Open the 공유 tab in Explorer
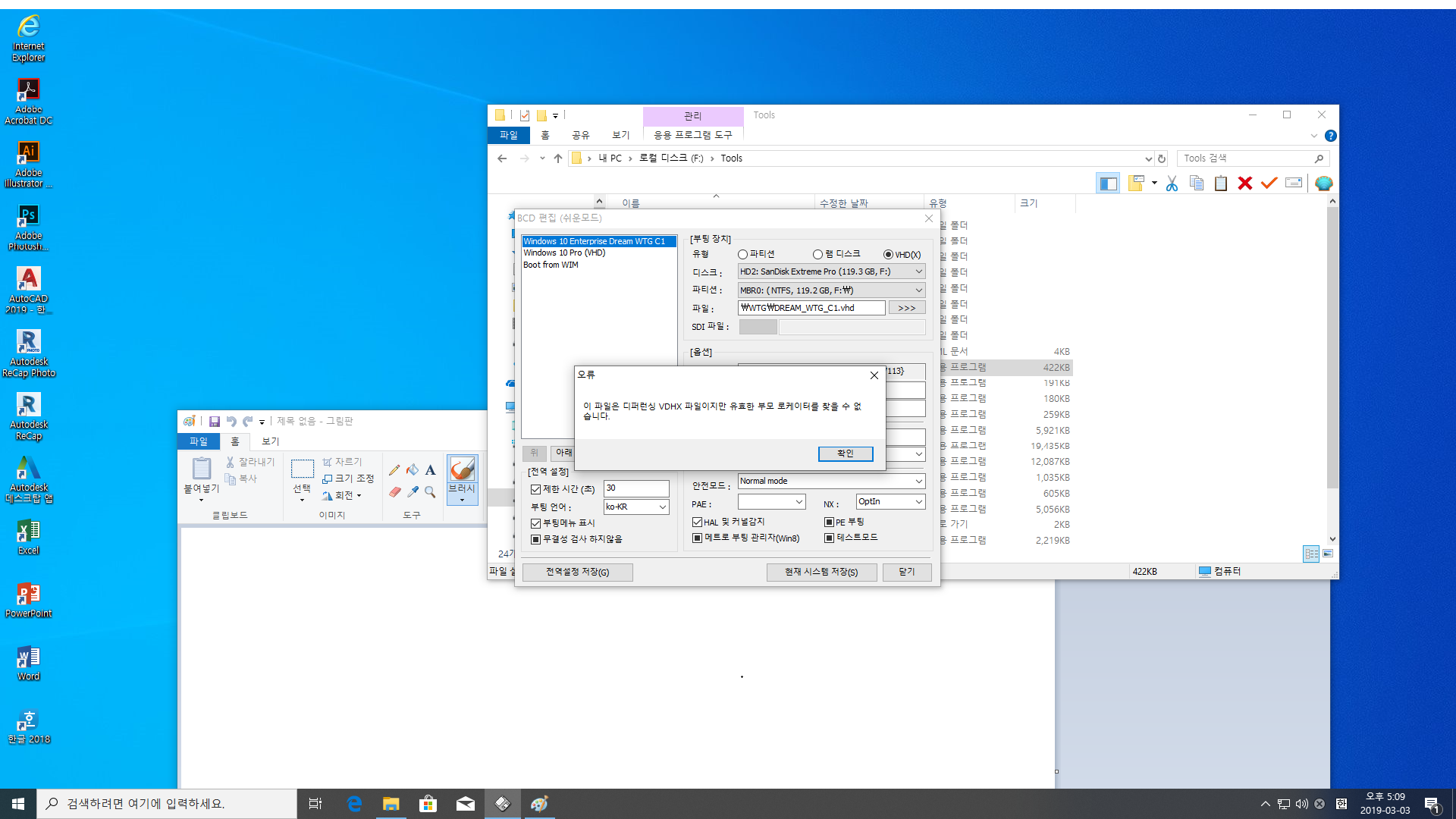This screenshot has height=819, width=1456. tap(581, 135)
